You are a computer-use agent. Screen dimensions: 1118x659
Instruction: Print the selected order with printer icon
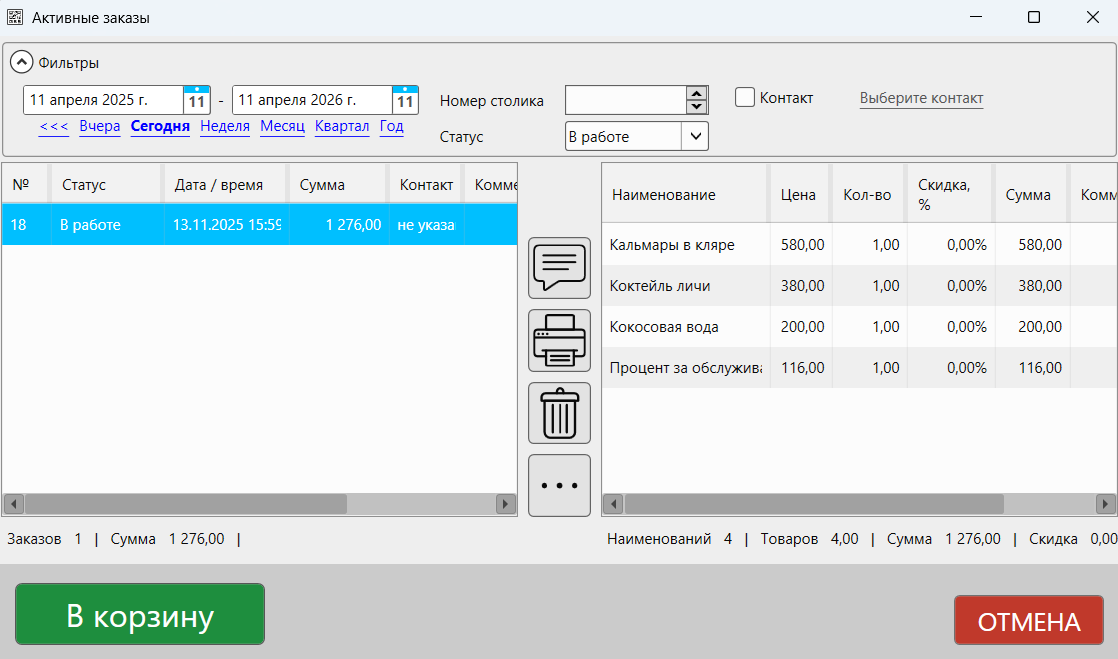[x=559, y=340]
